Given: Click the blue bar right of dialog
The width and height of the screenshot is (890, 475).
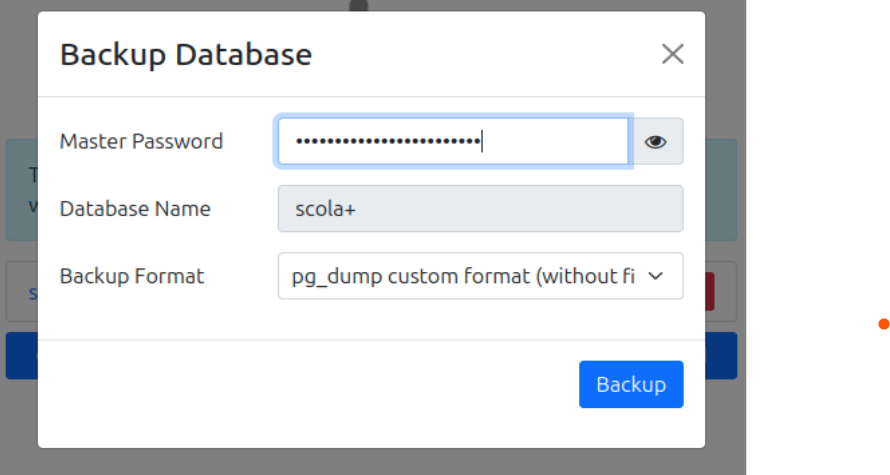Looking at the screenshot, I should (x=721, y=356).
